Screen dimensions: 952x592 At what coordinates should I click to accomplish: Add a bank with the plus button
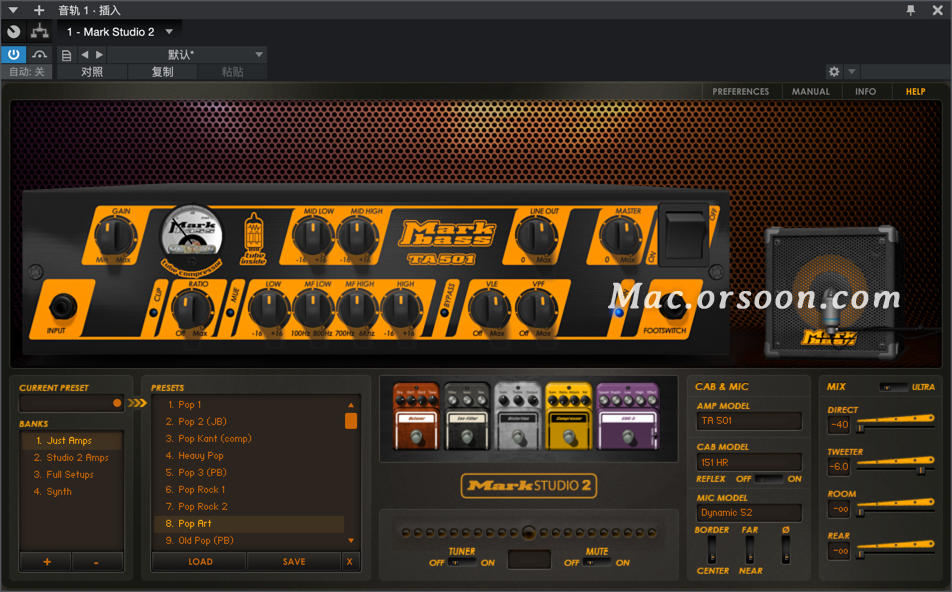click(47, 562)
